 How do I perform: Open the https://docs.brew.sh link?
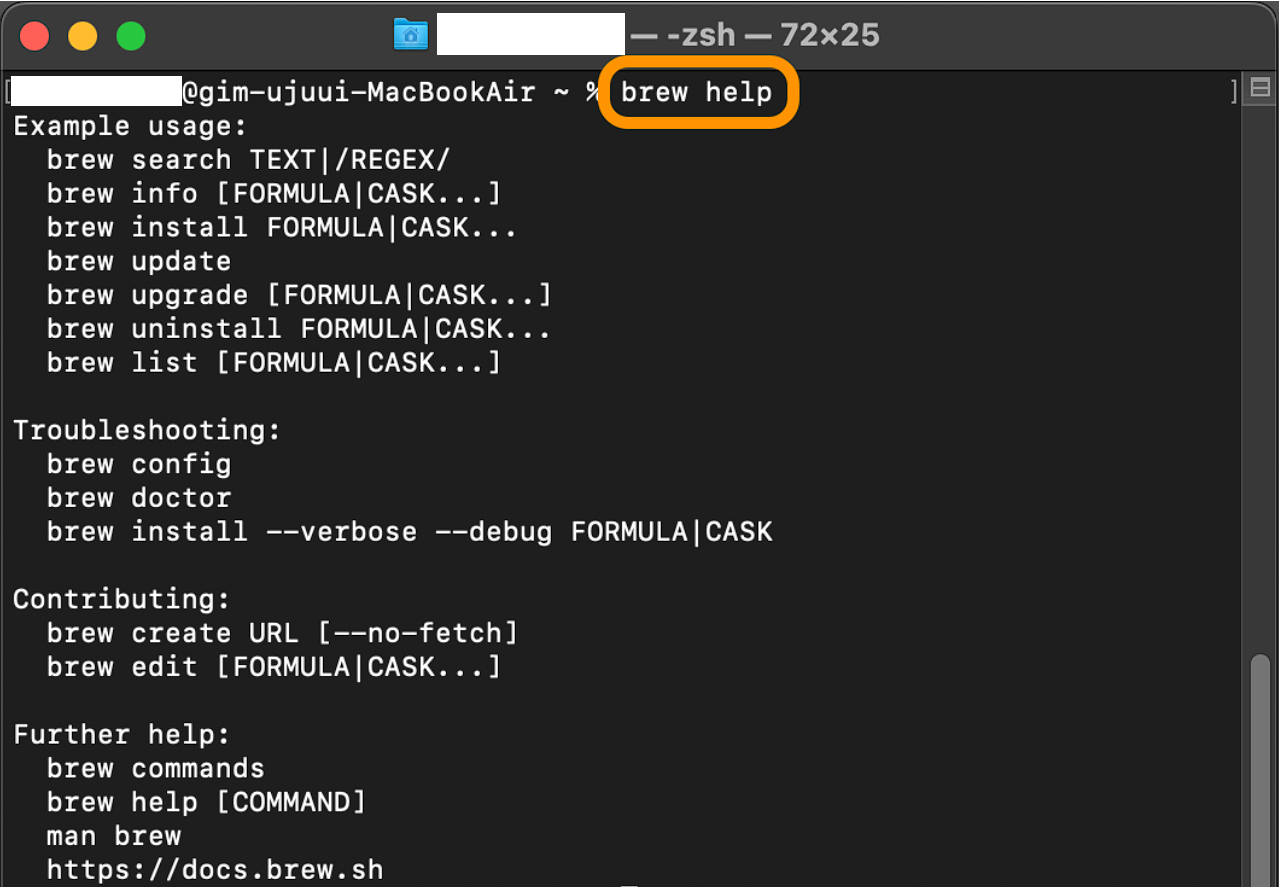point(215,869)
